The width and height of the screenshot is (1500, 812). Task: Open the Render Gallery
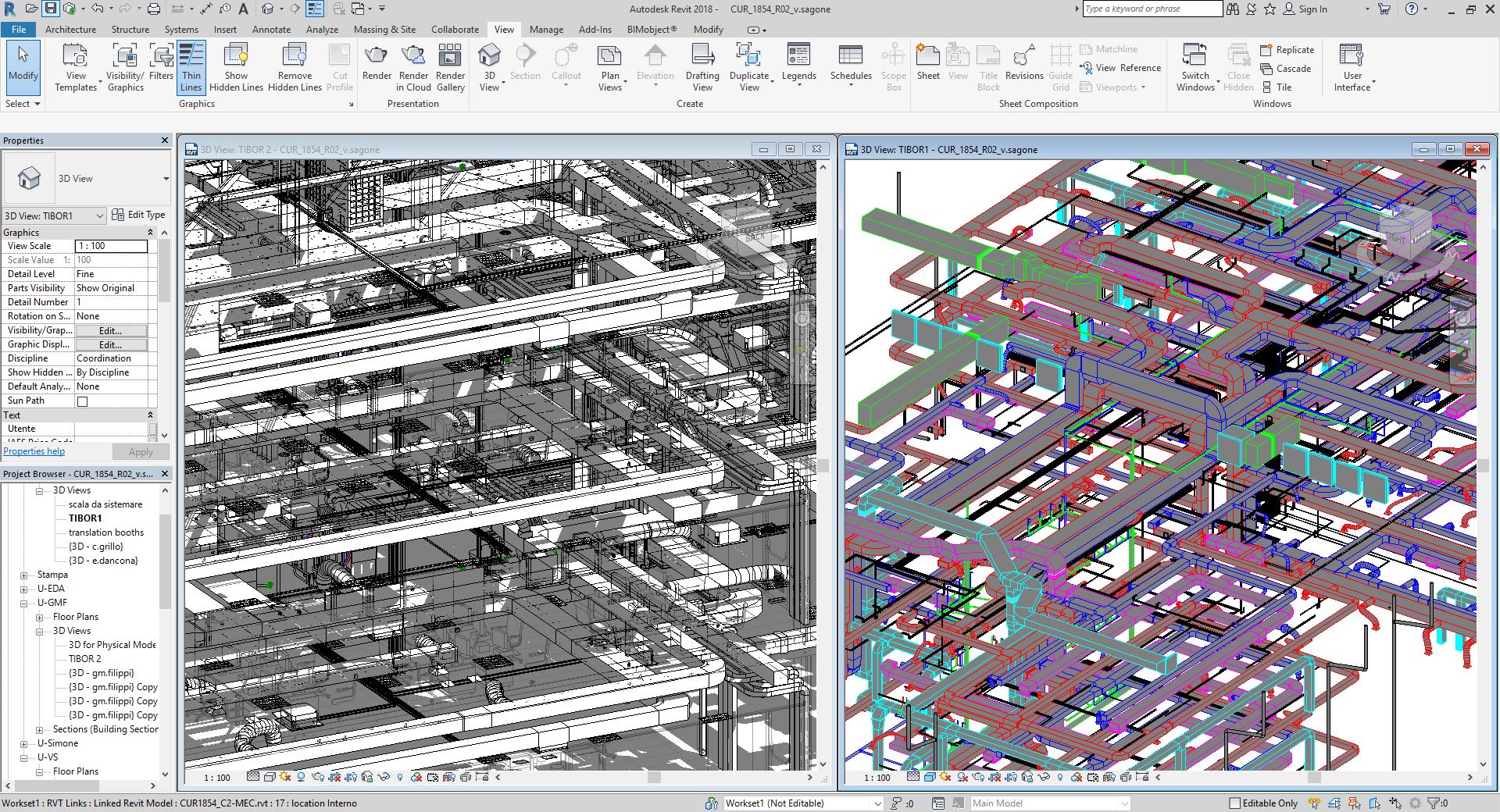pyautogui.click(x=450, y=68)
